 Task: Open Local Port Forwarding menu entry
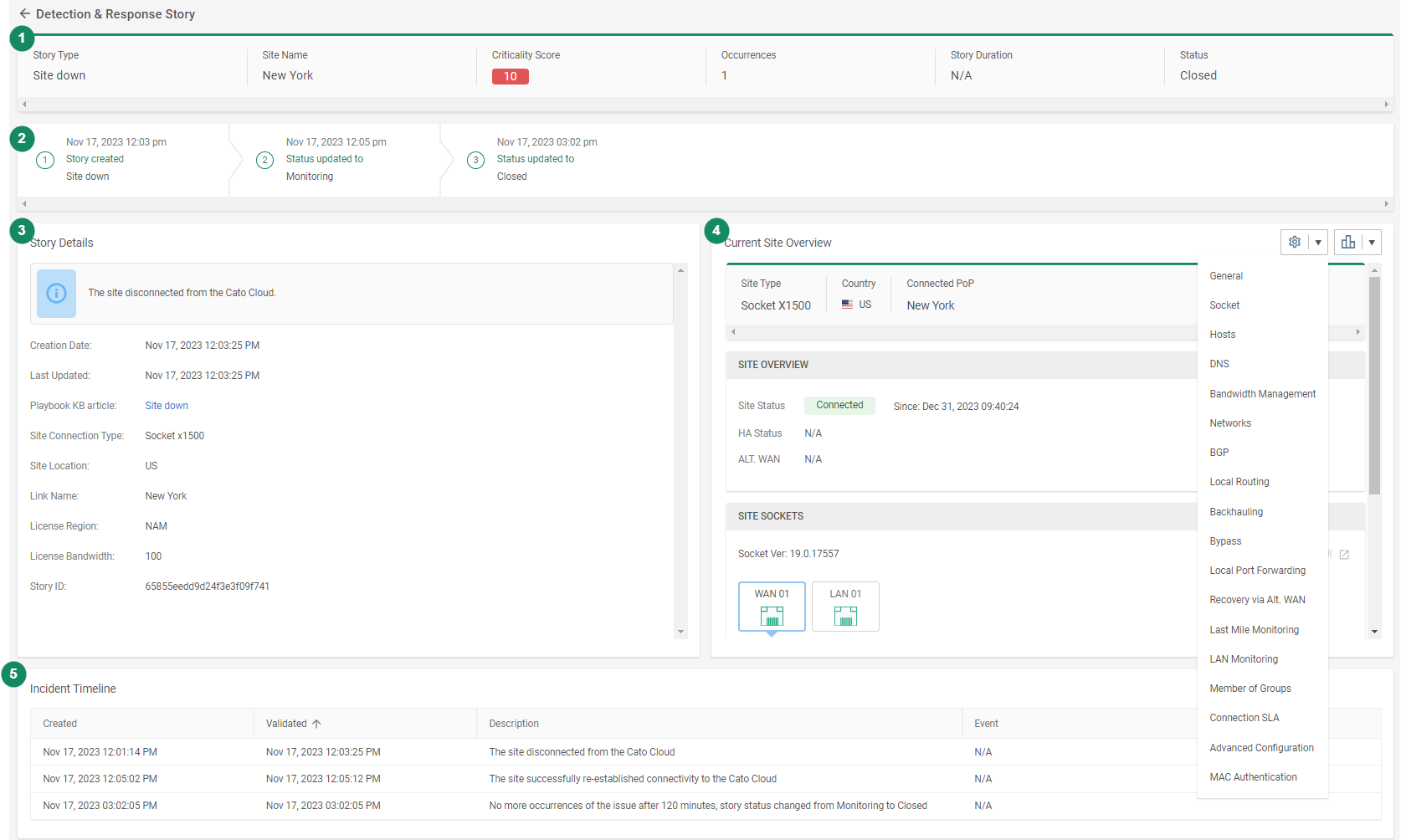(x=1257, y=571)
